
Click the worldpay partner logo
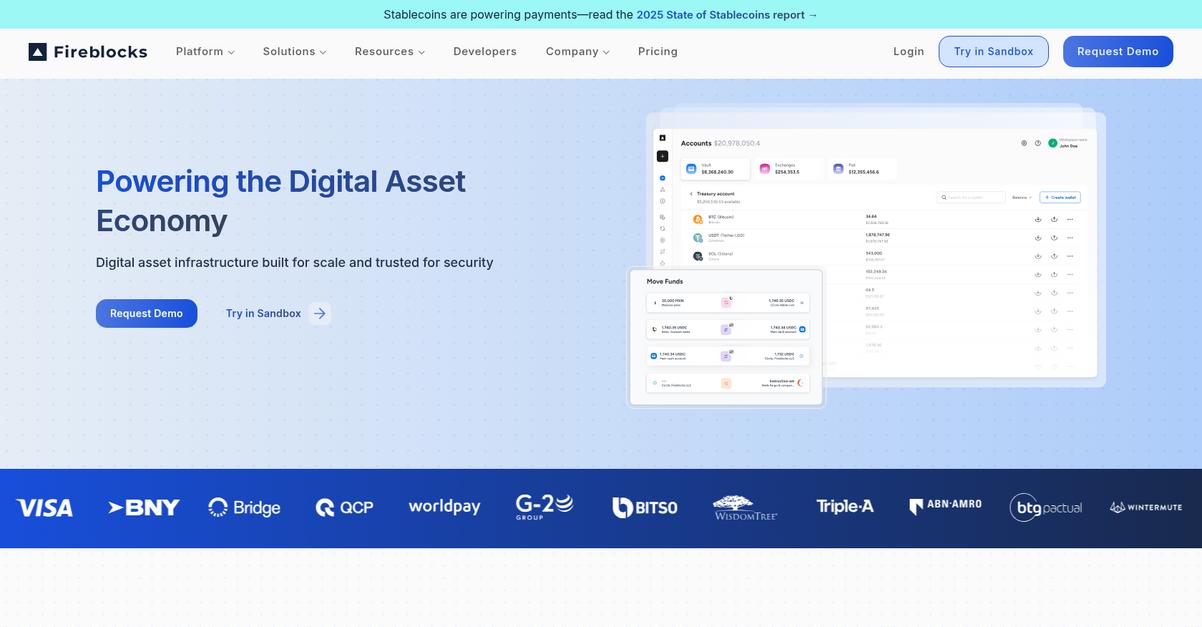pyautogui.click(x=444, y=507)
